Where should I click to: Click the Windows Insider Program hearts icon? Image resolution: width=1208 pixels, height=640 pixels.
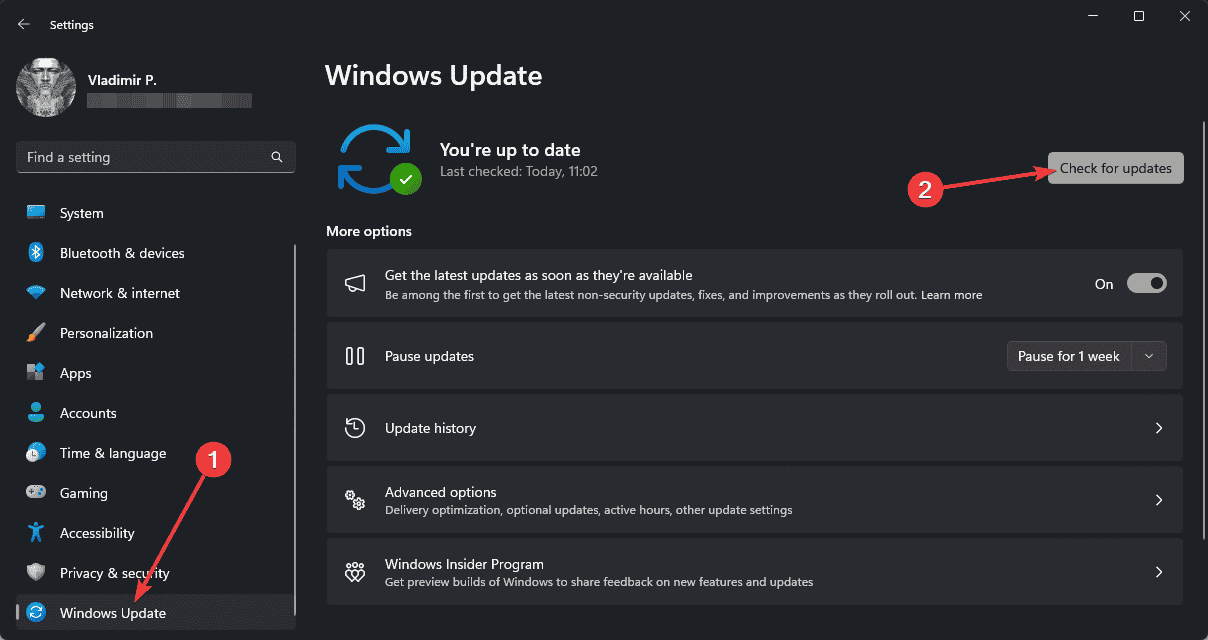click(355, 572)
